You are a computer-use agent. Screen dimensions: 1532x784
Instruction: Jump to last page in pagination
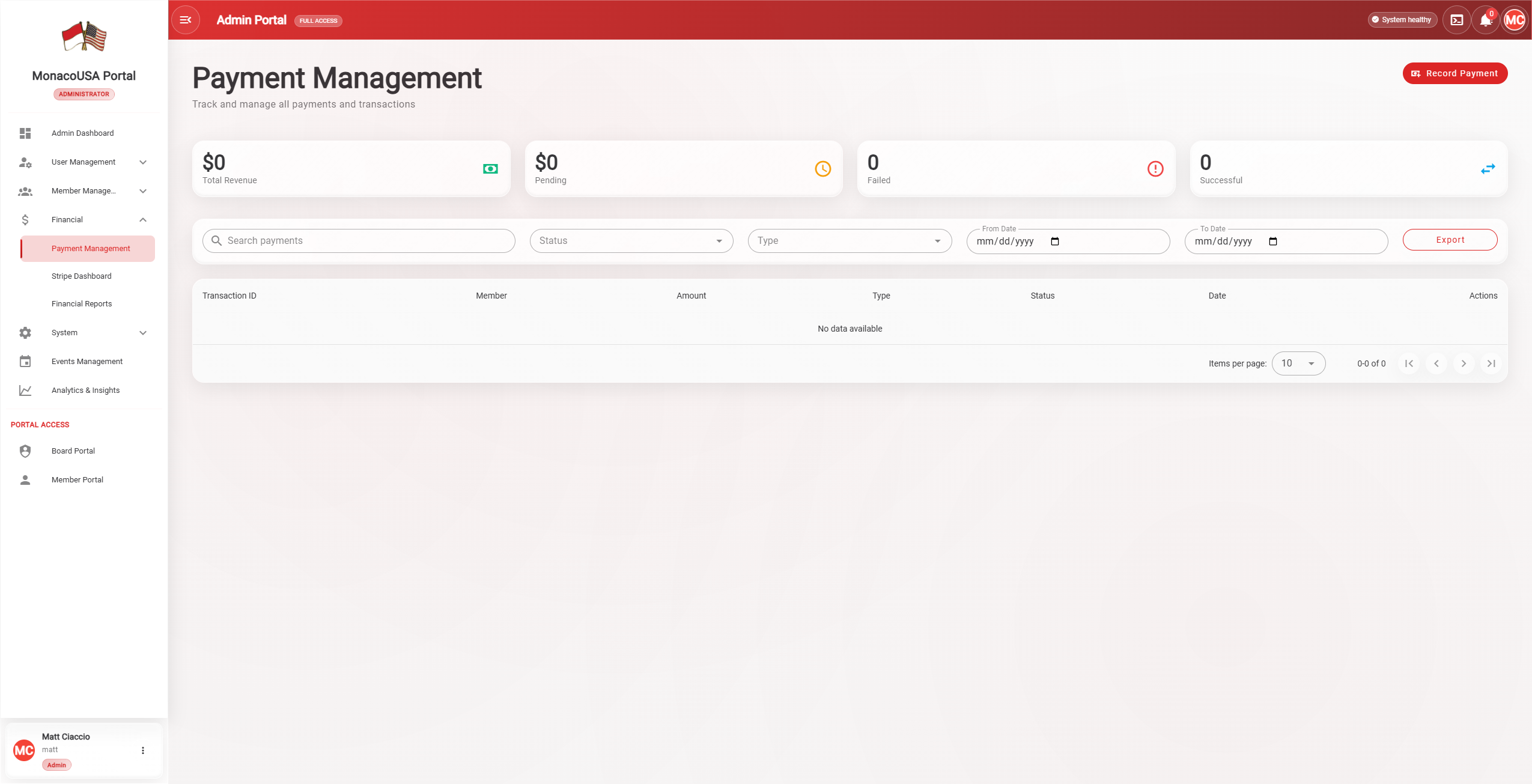point(1491,363)
